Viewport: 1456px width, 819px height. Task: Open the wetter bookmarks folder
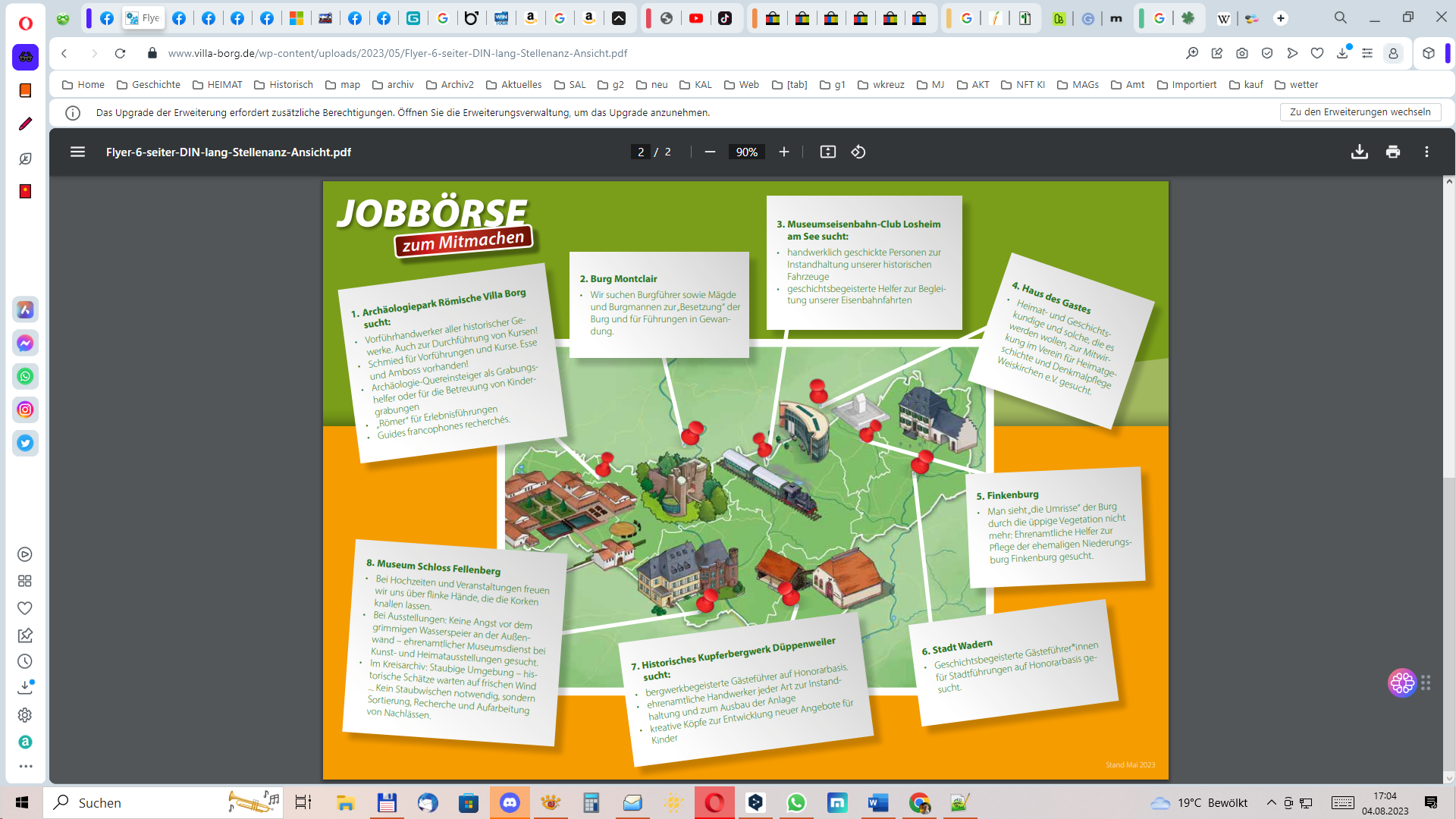(x=1296, y=84)
